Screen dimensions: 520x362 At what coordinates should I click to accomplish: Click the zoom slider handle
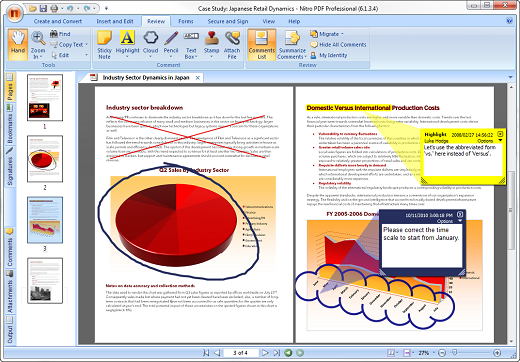pos(454,352)
